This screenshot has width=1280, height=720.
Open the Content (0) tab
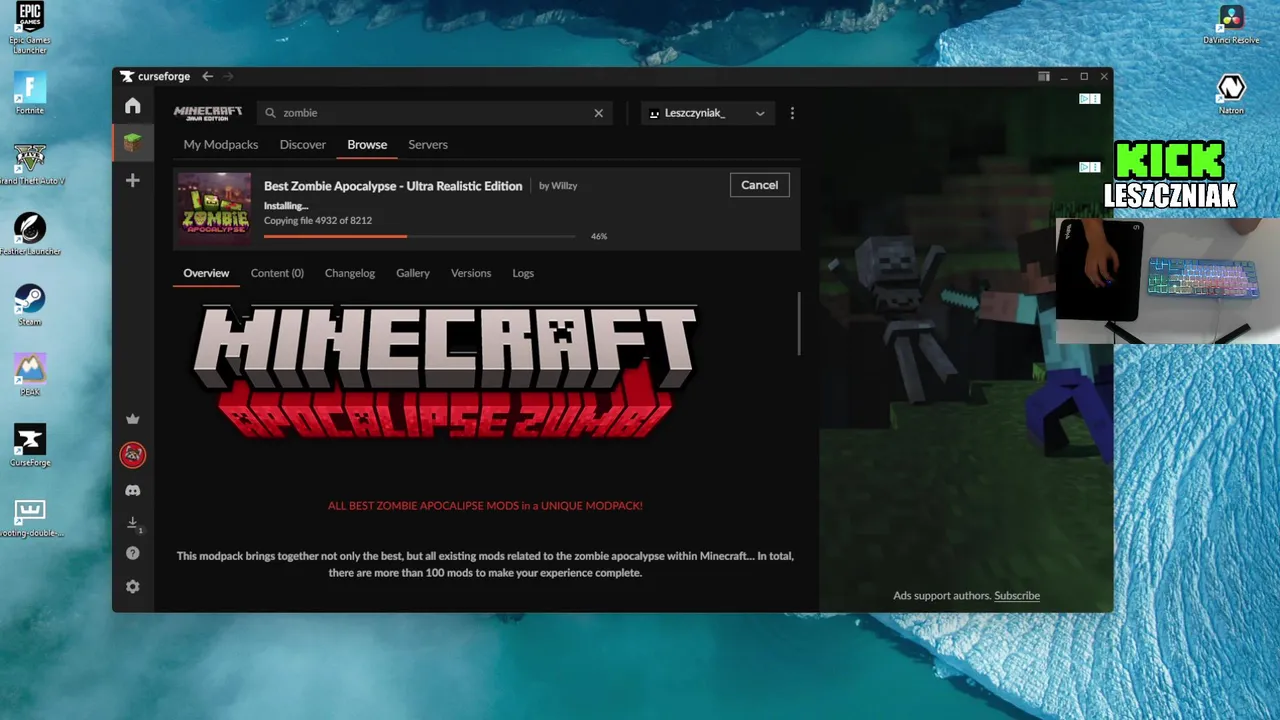point(277,273)
